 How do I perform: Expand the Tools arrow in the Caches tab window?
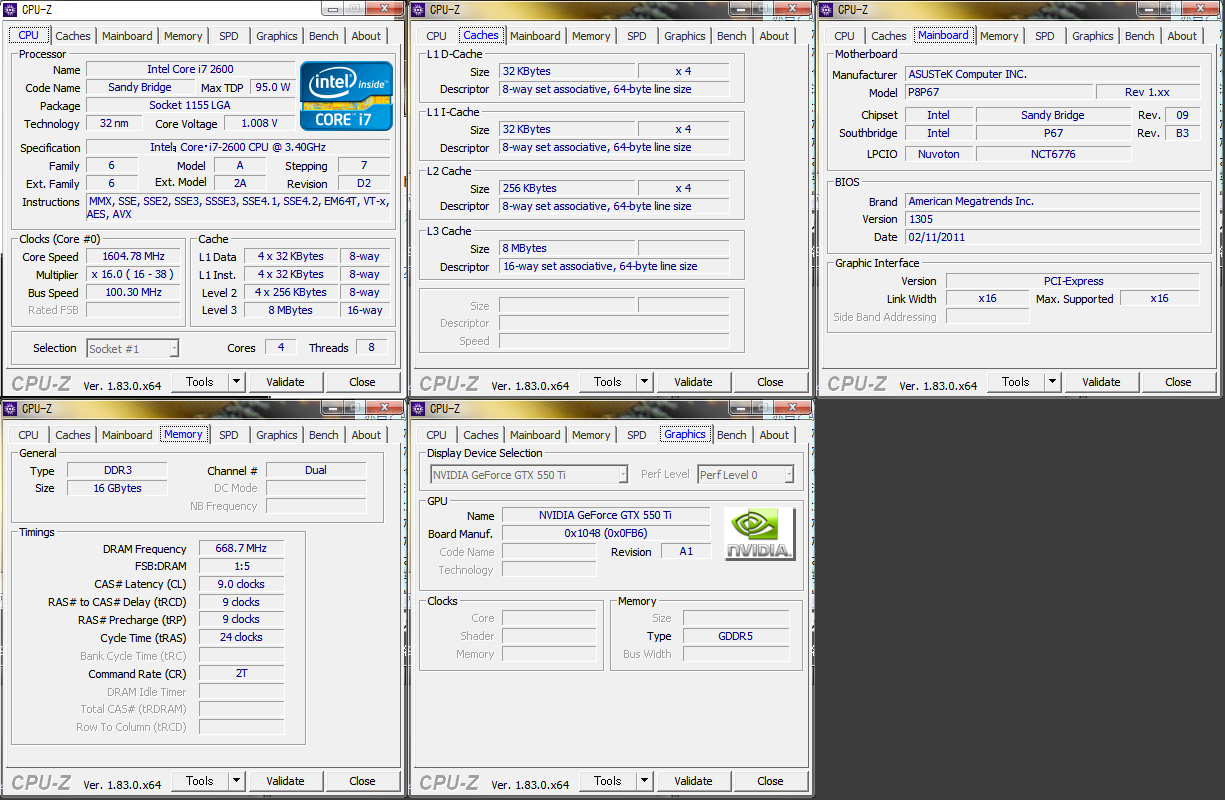(644, 381)
